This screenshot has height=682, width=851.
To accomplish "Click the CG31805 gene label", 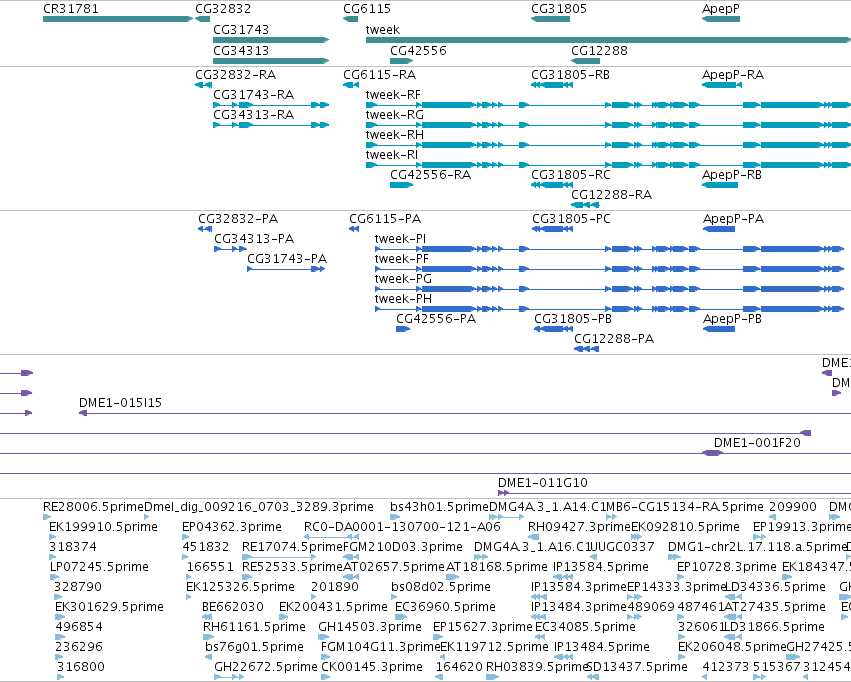I will pos(559,9).
